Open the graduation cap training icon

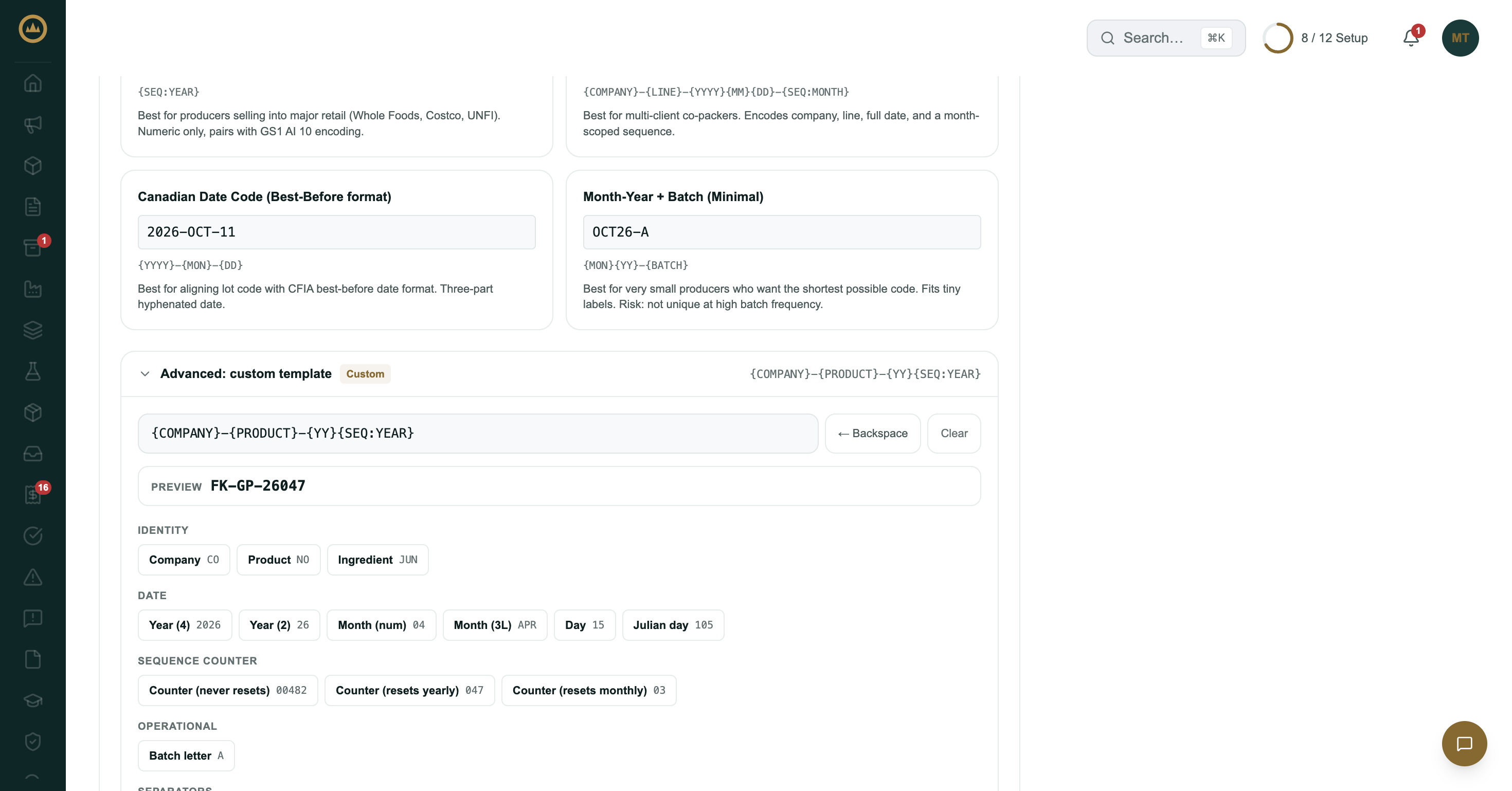click(x=33, y=700)
